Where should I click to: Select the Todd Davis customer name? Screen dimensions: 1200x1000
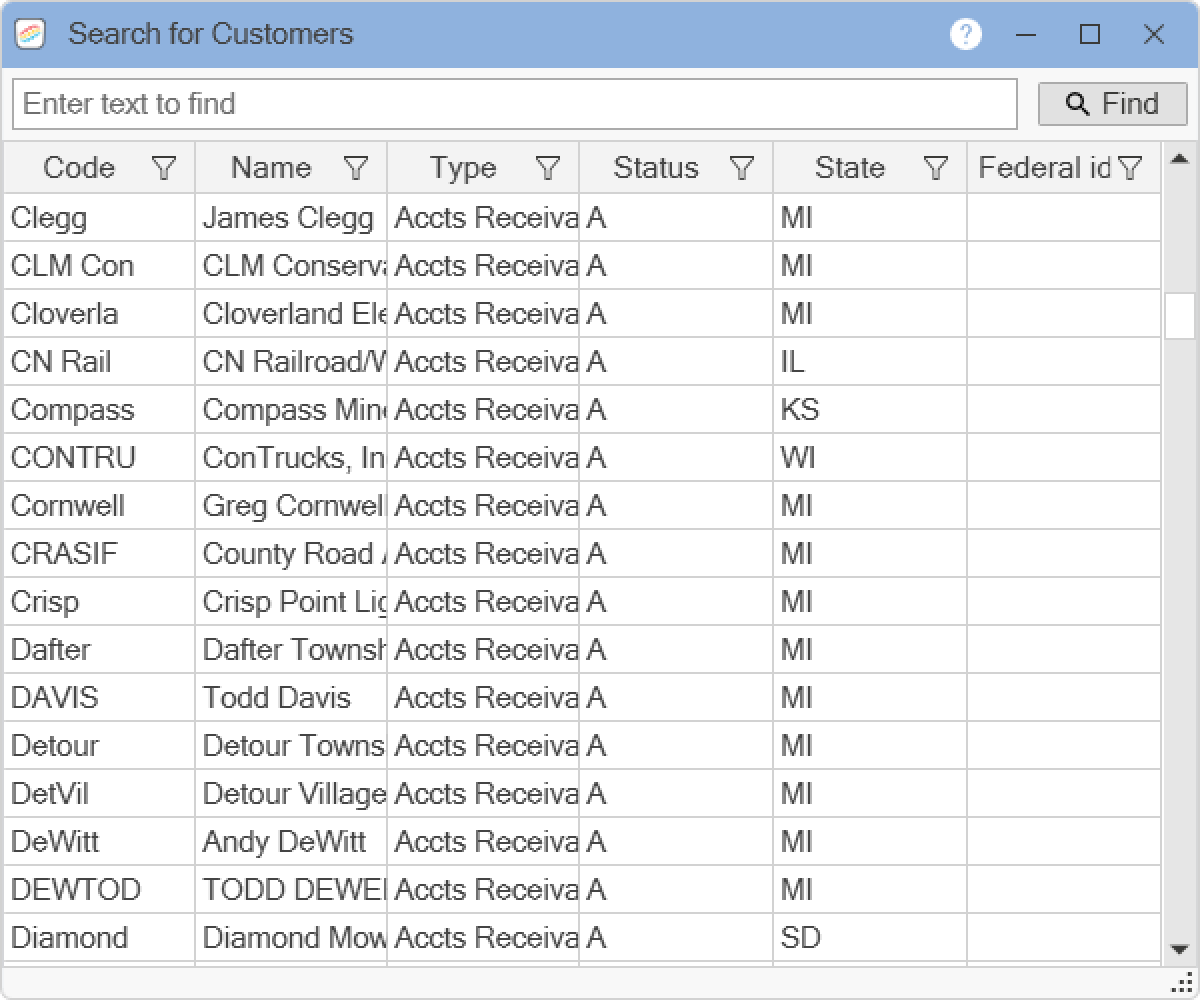(277, 697)
